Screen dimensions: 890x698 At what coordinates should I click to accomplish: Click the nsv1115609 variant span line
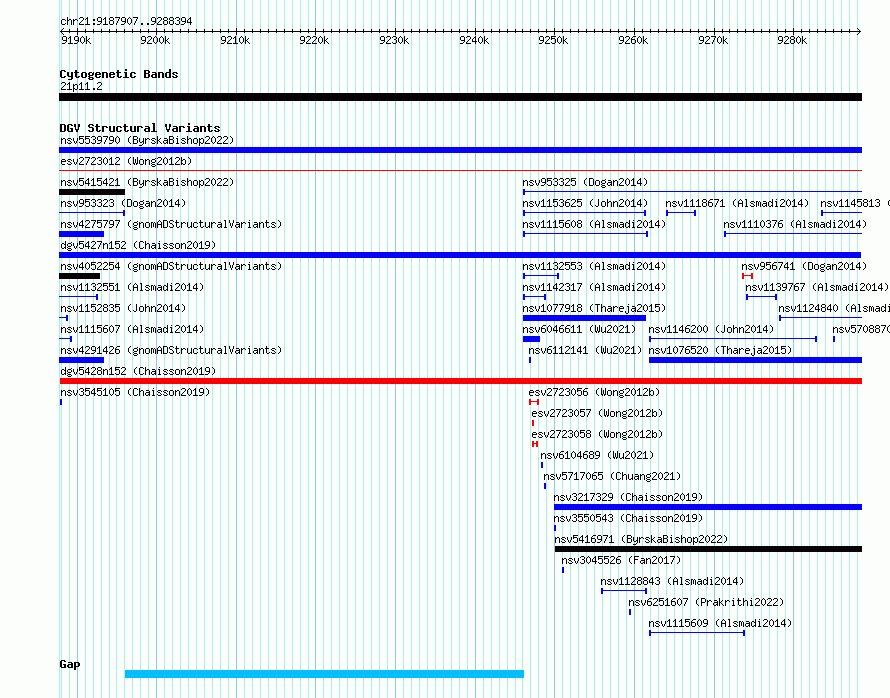pos(697,633)
